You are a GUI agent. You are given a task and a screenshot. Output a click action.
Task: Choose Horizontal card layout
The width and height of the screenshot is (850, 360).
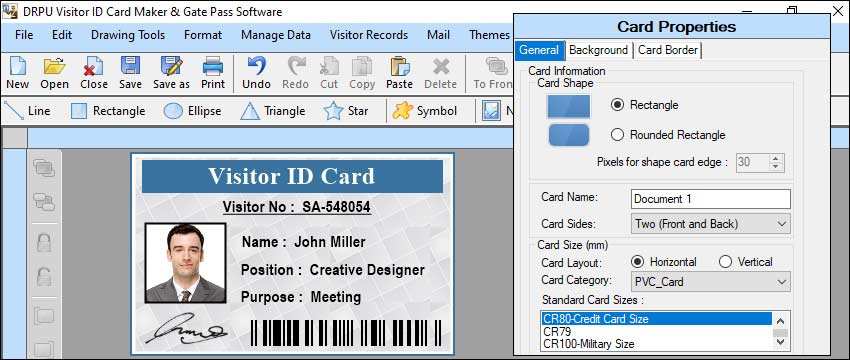tap(638, 262)
